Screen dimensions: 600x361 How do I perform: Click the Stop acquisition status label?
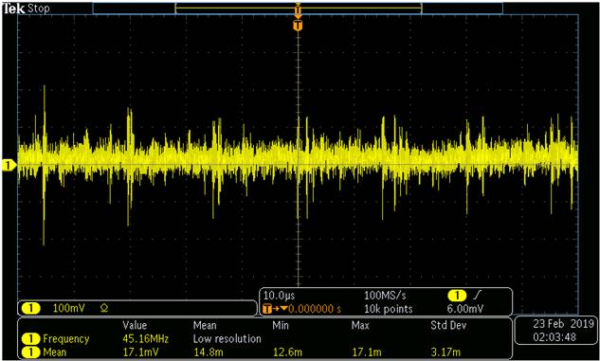[x=38, y=8]
